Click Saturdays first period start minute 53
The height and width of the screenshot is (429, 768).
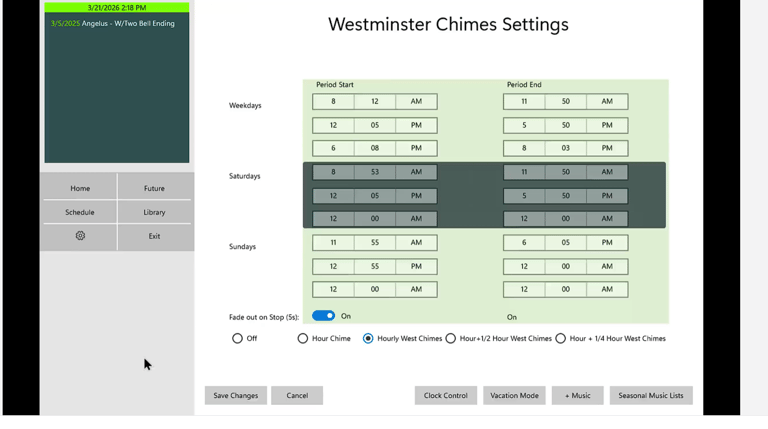(x=375, y=172)
